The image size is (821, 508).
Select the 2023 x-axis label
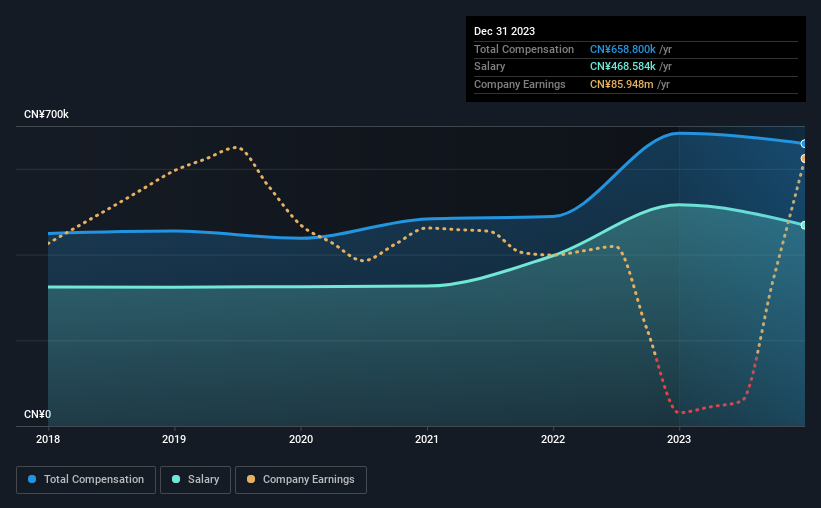click(x=679, y=439)
